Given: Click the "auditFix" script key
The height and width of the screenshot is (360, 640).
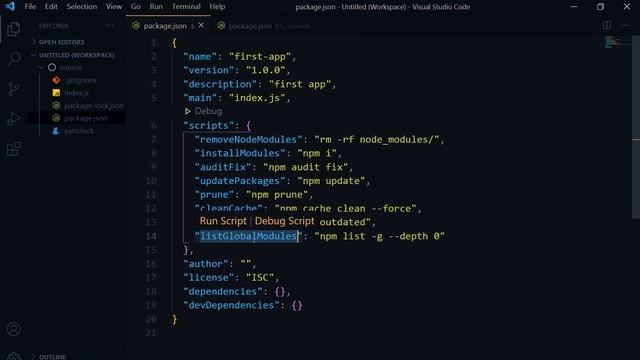Looking at the screenshot, I should coord(222,167).
